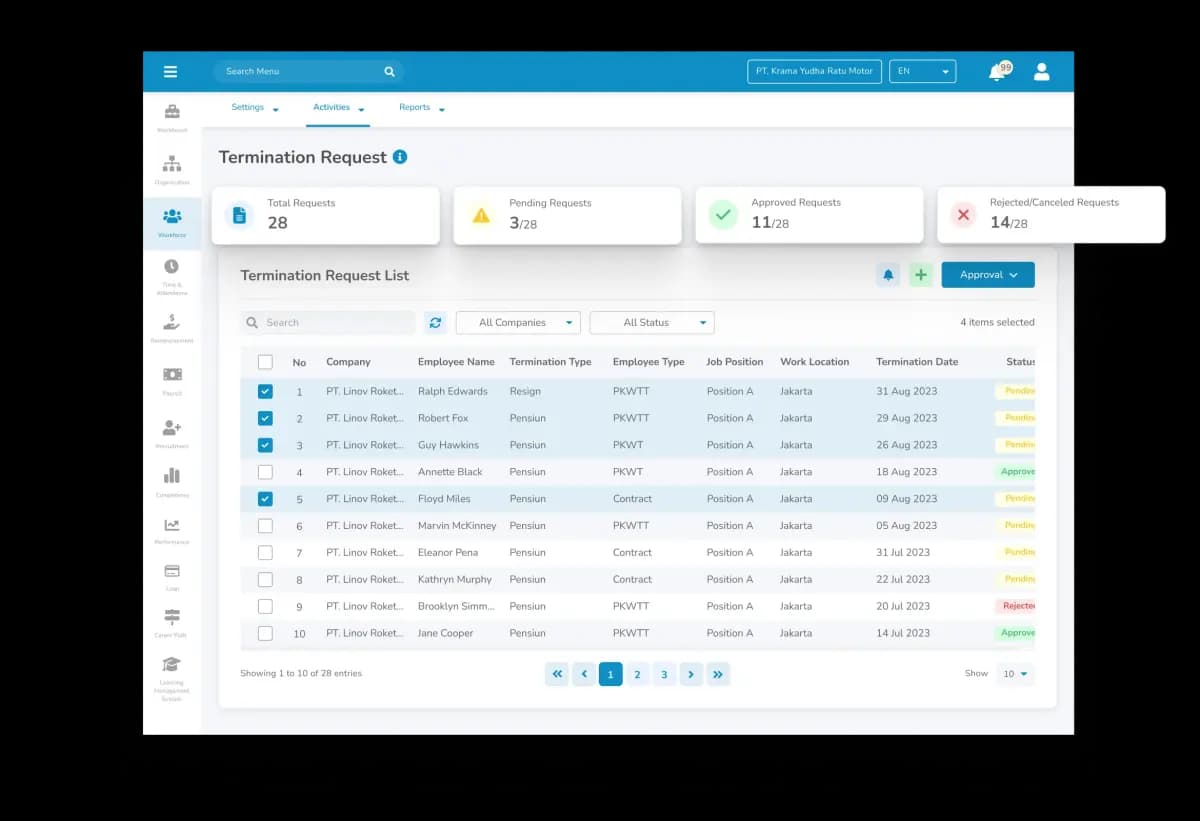Expand the All Status dropdown
1200x821 pixels.
652,322
